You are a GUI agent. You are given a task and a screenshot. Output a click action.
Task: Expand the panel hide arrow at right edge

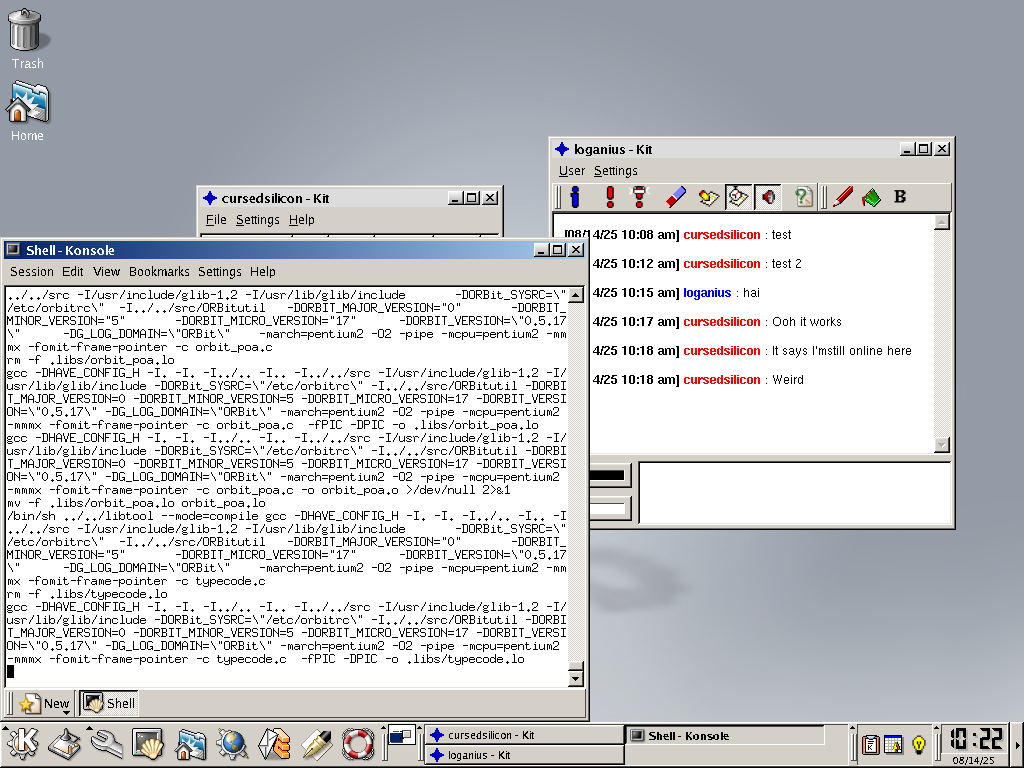pos(1017,744)
